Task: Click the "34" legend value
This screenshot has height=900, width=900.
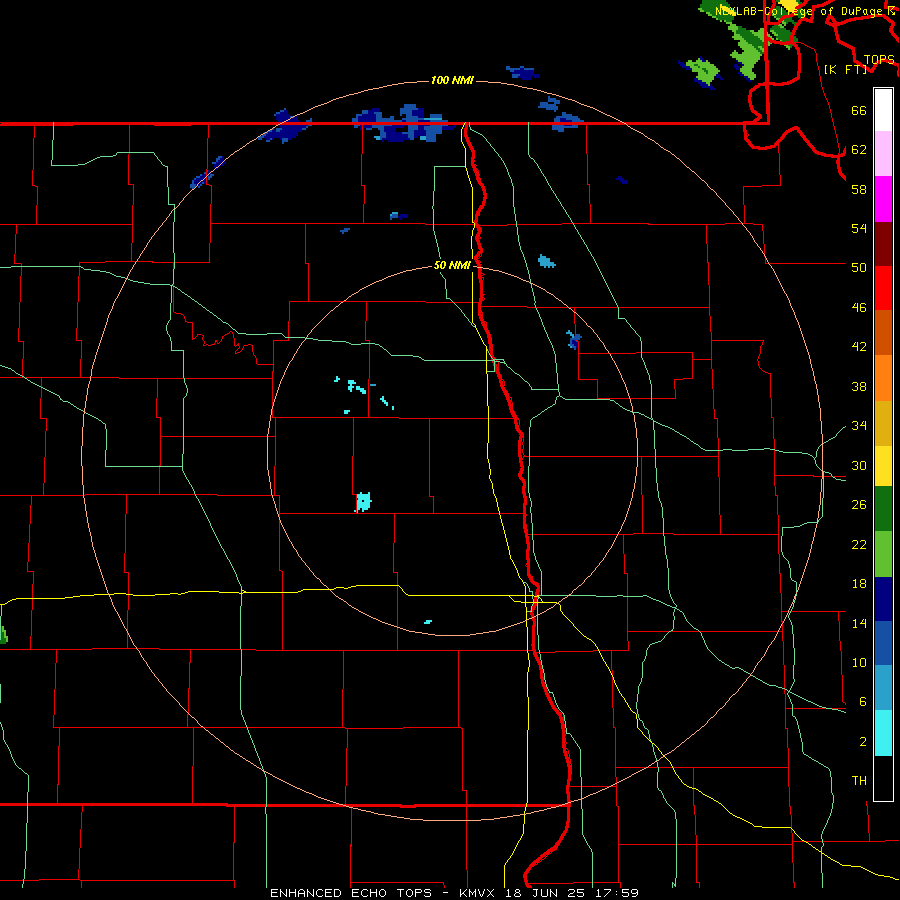Action: tap(859, 425)
